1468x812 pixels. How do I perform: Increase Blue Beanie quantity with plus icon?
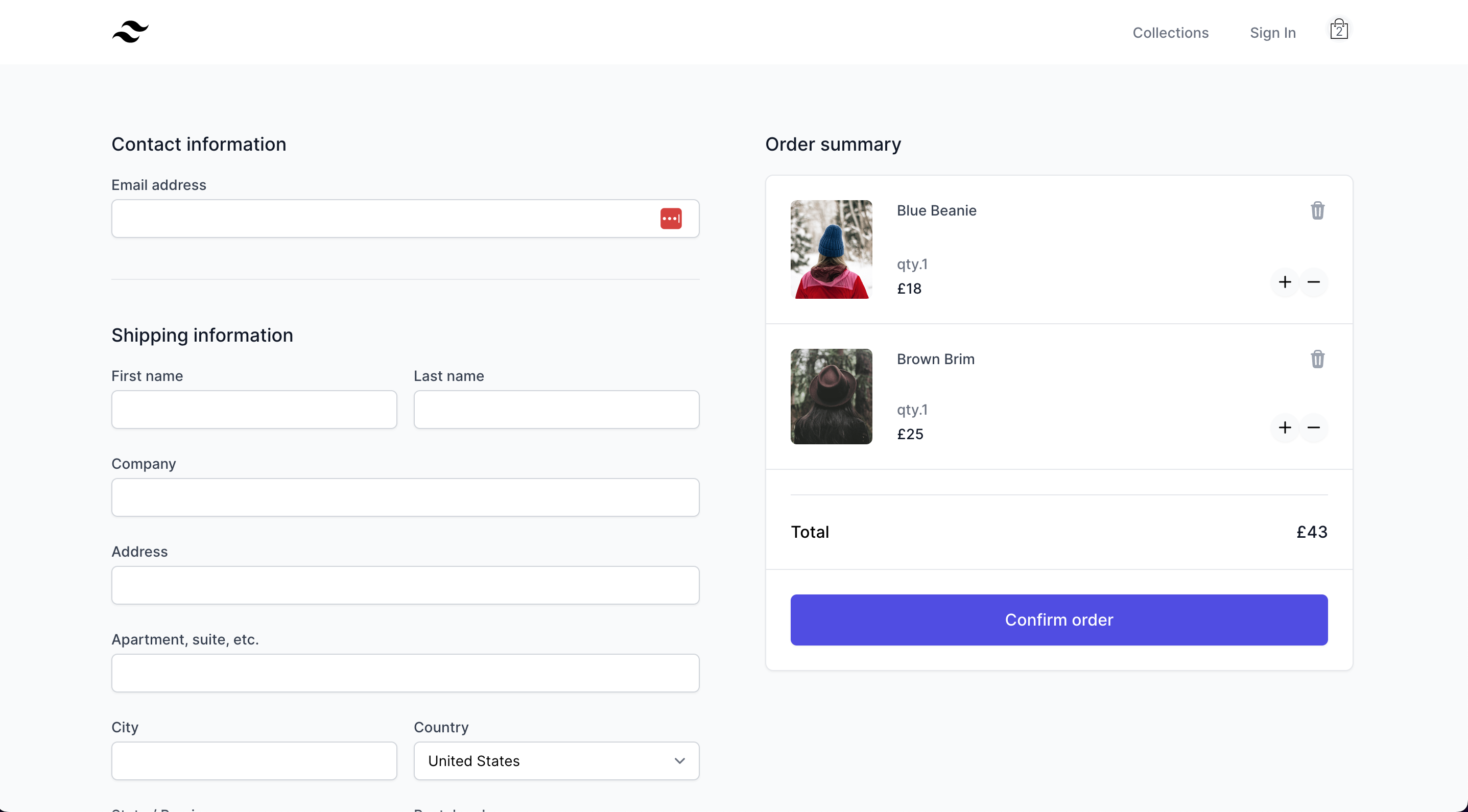tap(1285, 281)
